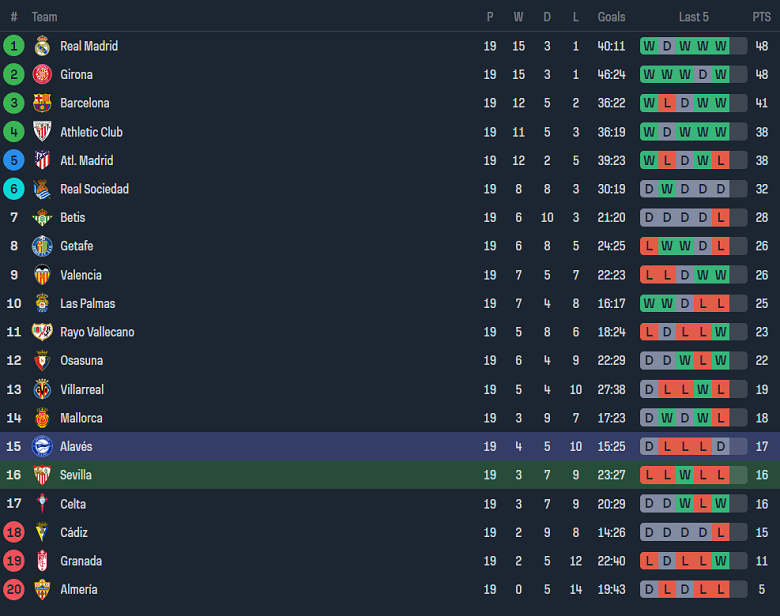Click the Girona club crest

click(42, 74)
